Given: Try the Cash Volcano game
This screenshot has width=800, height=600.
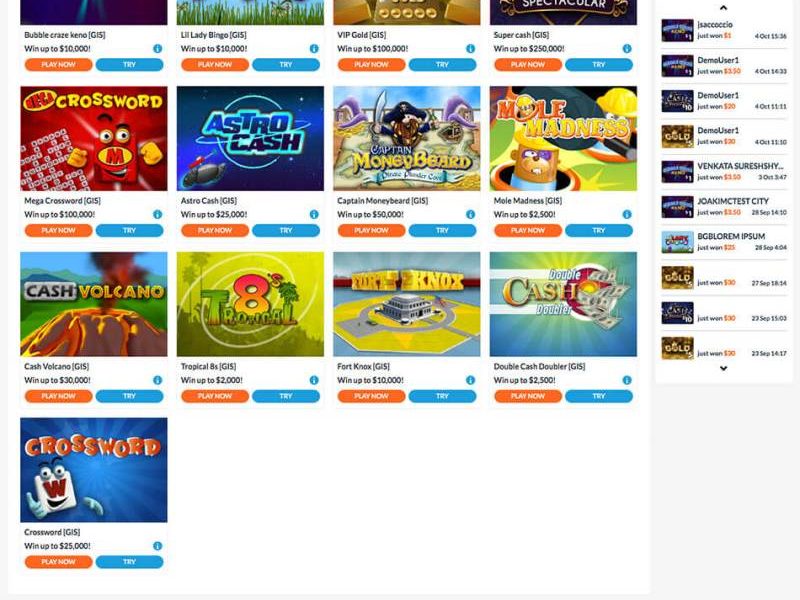Looking at the screenshot, I should (x=130, y=396).
